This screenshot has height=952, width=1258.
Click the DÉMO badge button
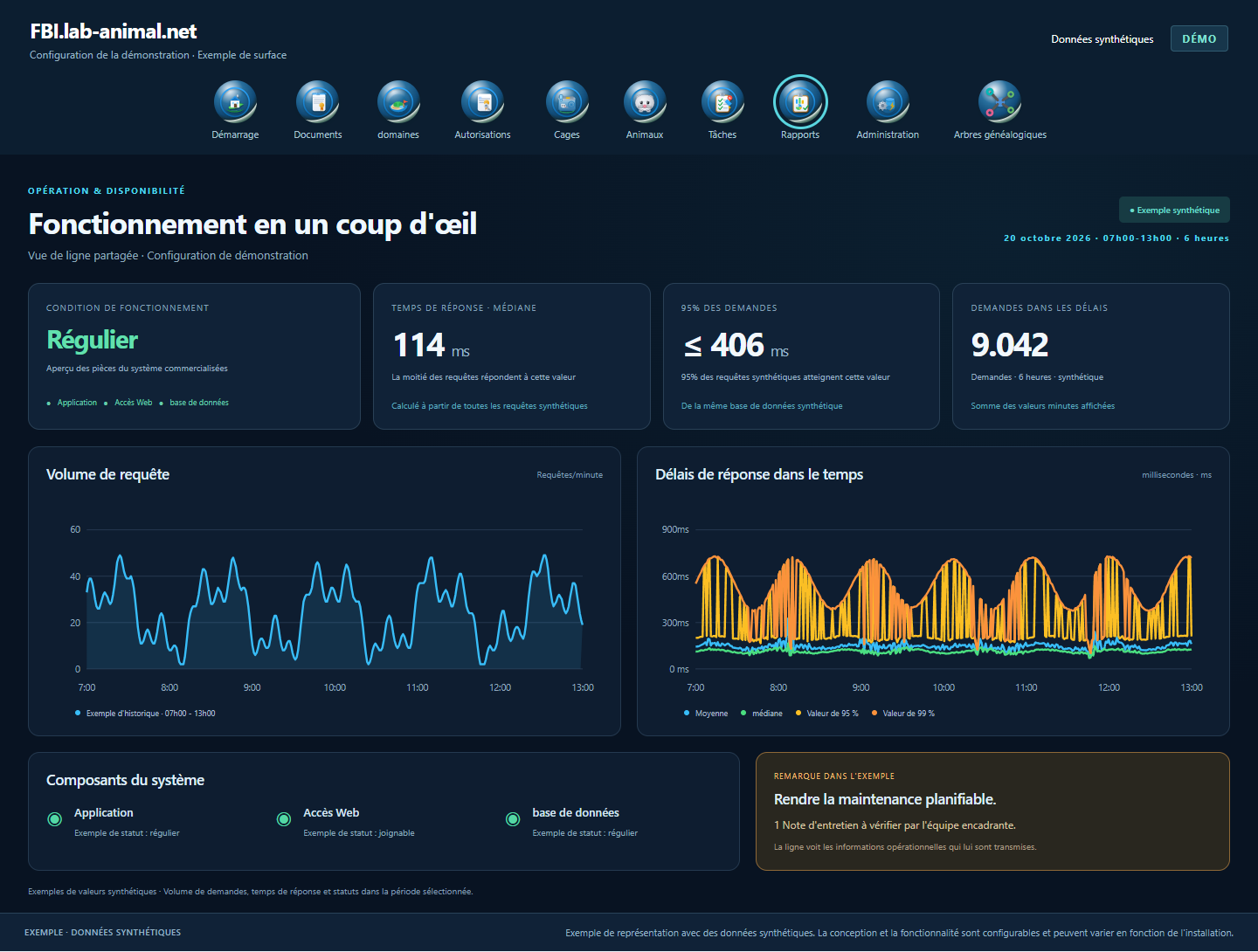point(1199,38)
